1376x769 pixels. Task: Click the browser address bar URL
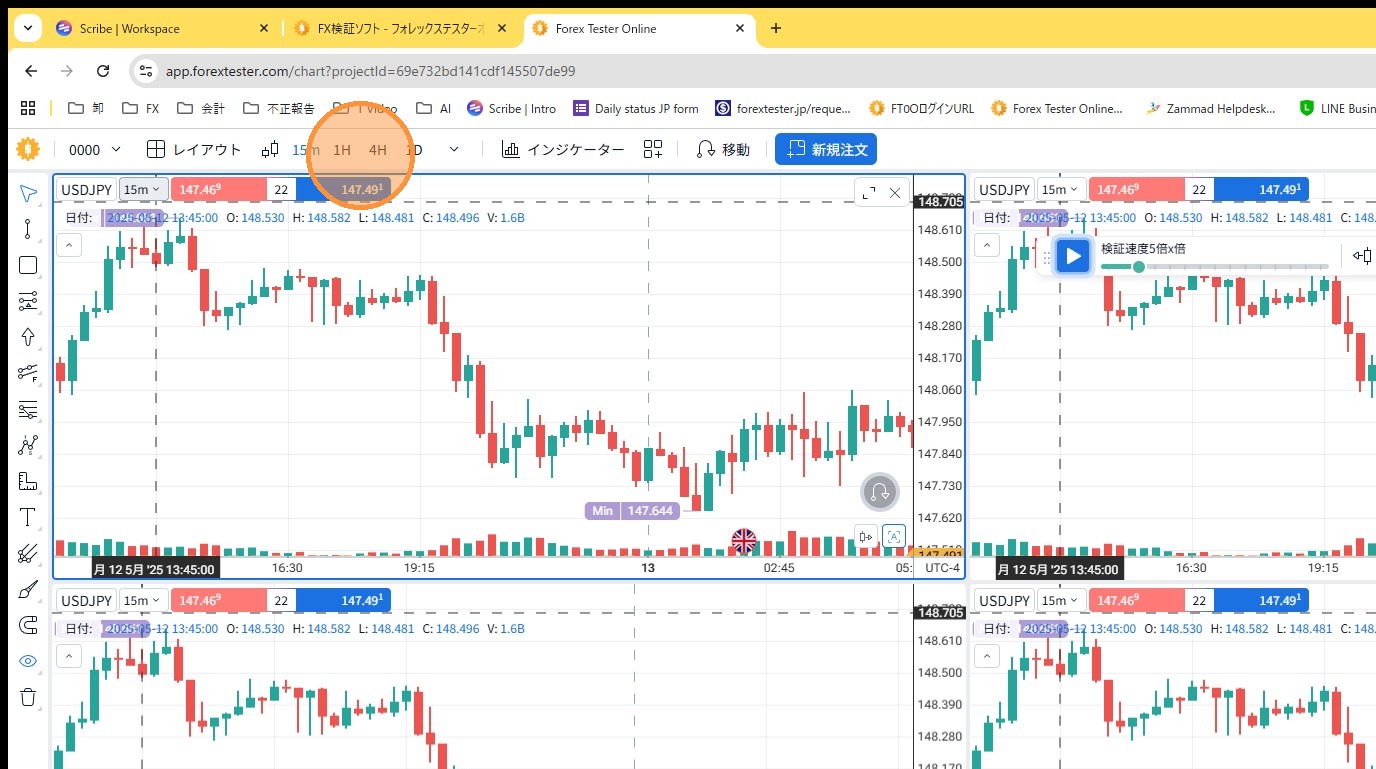click(370, 71)
